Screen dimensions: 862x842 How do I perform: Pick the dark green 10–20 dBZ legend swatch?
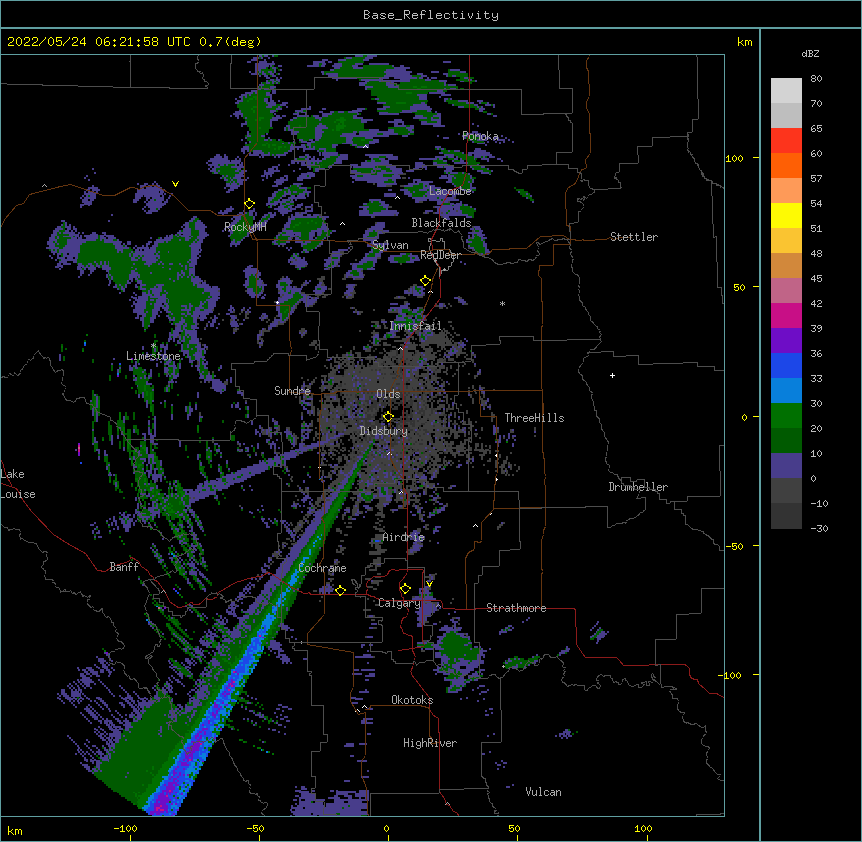(786, 440)
